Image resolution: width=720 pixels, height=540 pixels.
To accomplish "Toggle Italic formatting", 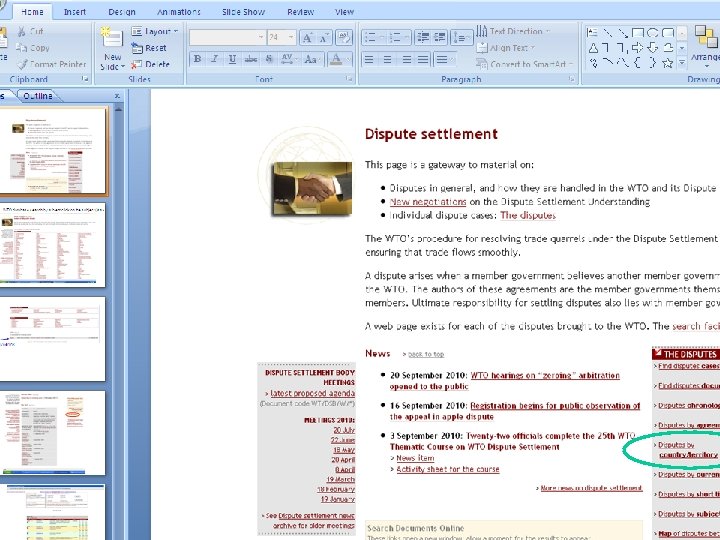I will point(214,59).
